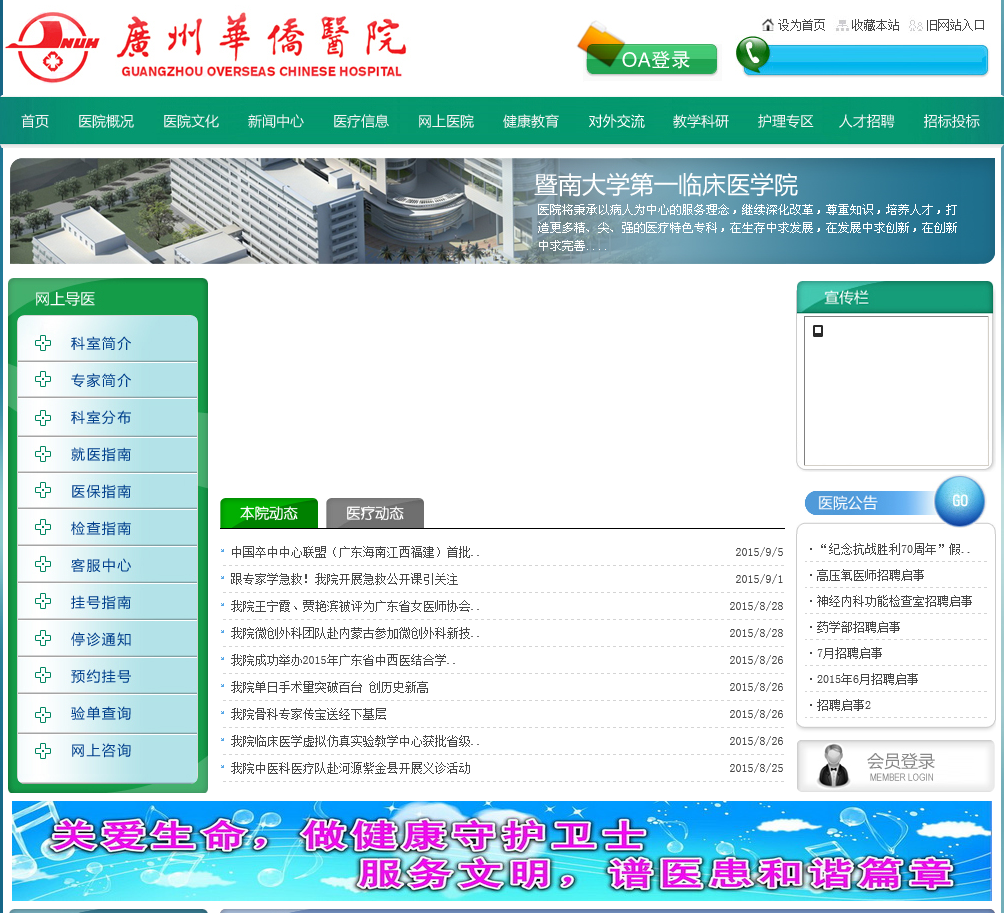This screenshot has width=1004, height=913.
Task: Switch to the 本院动态 tab
Action: (x=269, y=513)
